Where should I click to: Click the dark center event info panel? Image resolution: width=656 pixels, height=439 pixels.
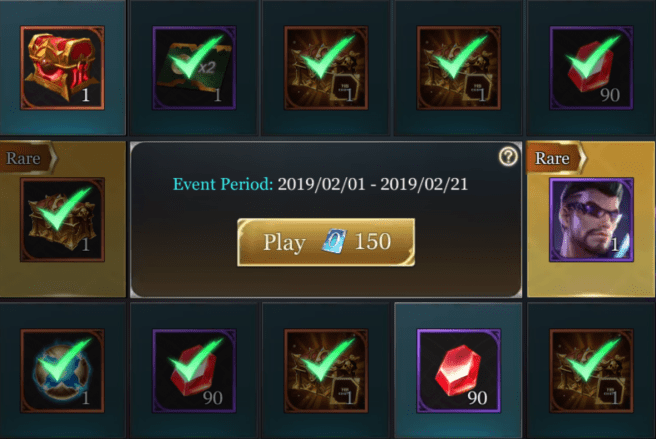click(x=326, y=219)
